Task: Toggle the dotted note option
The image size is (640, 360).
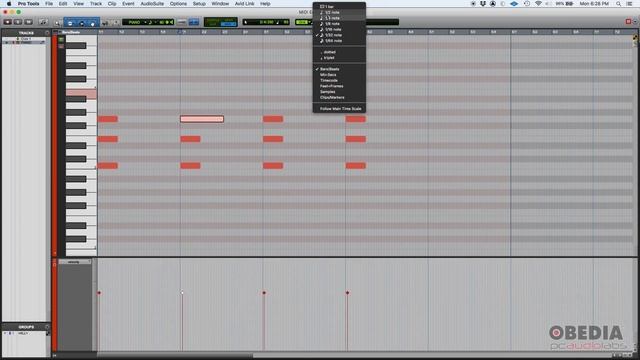Action: [x=339, y=52]
